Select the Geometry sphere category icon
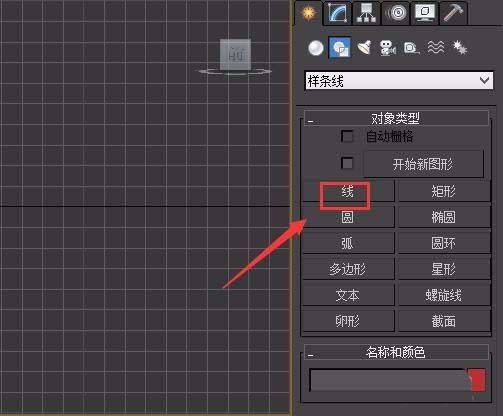503x416 pixels. pos(315,48)
